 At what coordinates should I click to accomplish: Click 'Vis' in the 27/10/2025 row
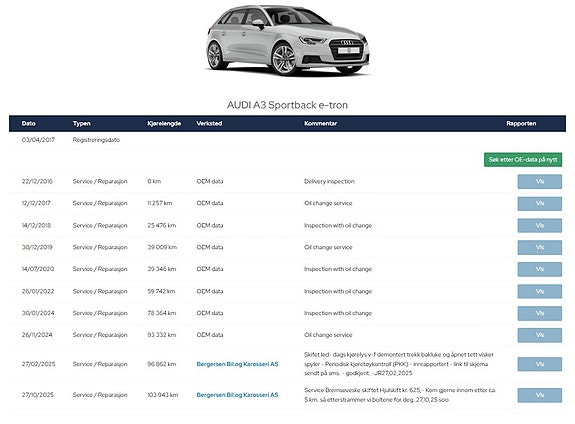pyautogui.click(x=539, y=395)
